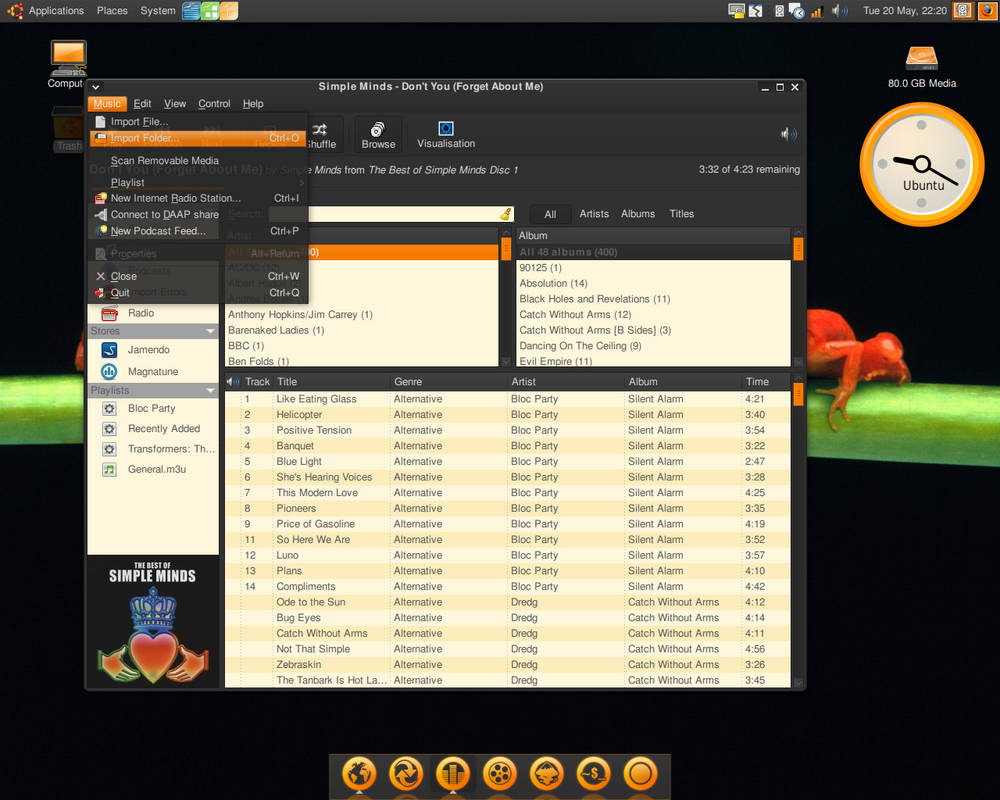Screen dimensions: 1000x800
Task: Click the film reel icon in dock
Action: pos(499,774)
